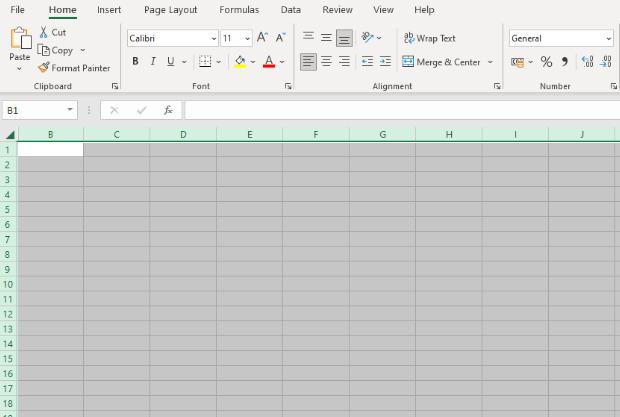Click Merge & Center button
Screen dimensions: 620x417
click(x=441, y=62)
